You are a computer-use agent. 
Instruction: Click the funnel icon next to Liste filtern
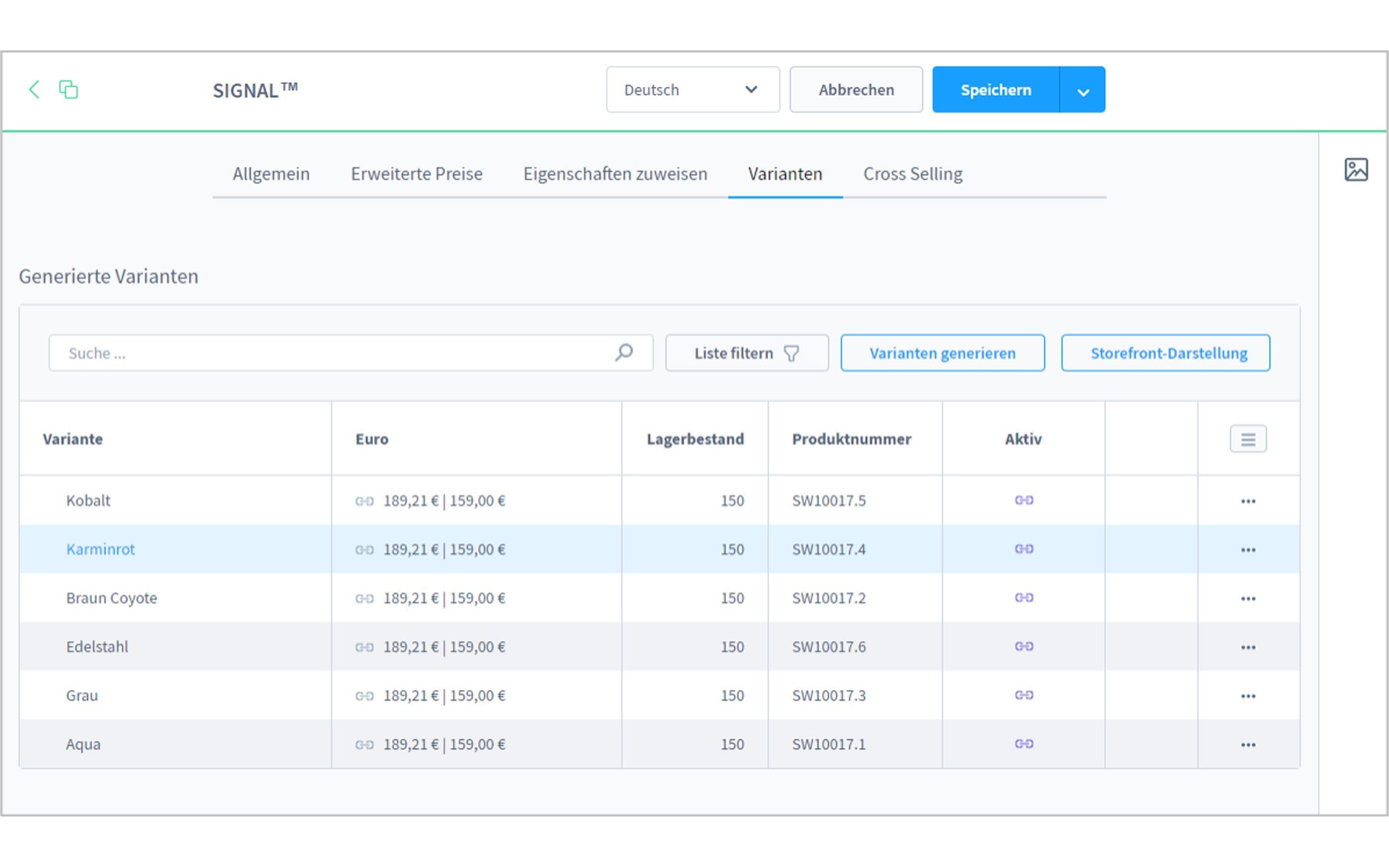pos(792,353)
